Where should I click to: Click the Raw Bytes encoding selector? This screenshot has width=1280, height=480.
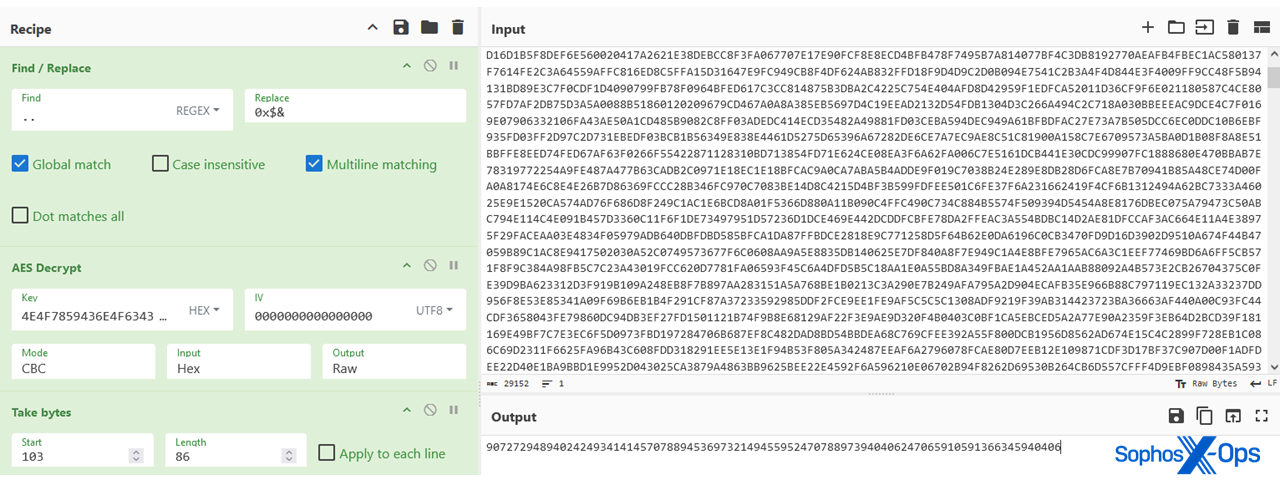coord(1208,383)
